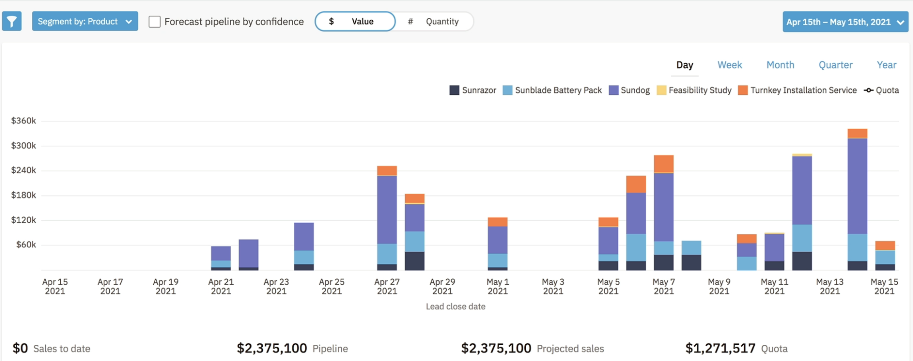Open the Apr 15th – May 15th, 2021 date range
The width and height of the screenshot is (913, 361).
tap(845, 22)
